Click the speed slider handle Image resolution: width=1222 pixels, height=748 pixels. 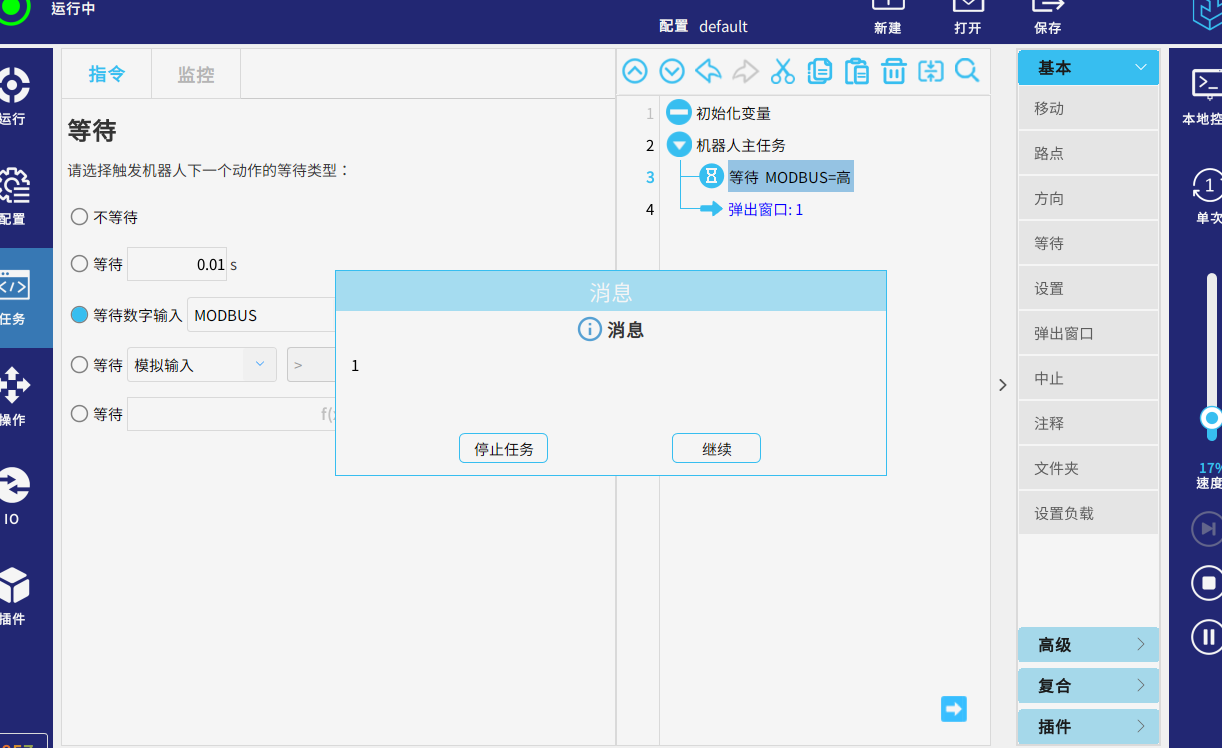[x=1212, y=417]
